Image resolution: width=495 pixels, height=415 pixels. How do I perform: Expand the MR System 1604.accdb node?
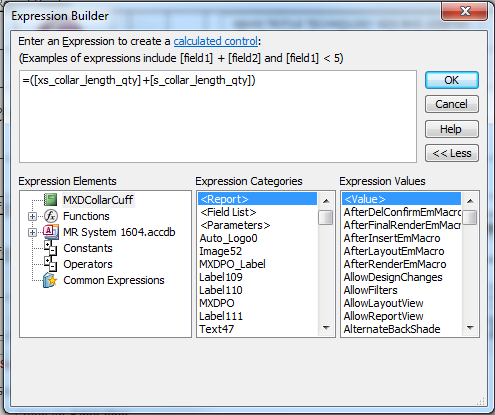point(32,232)
